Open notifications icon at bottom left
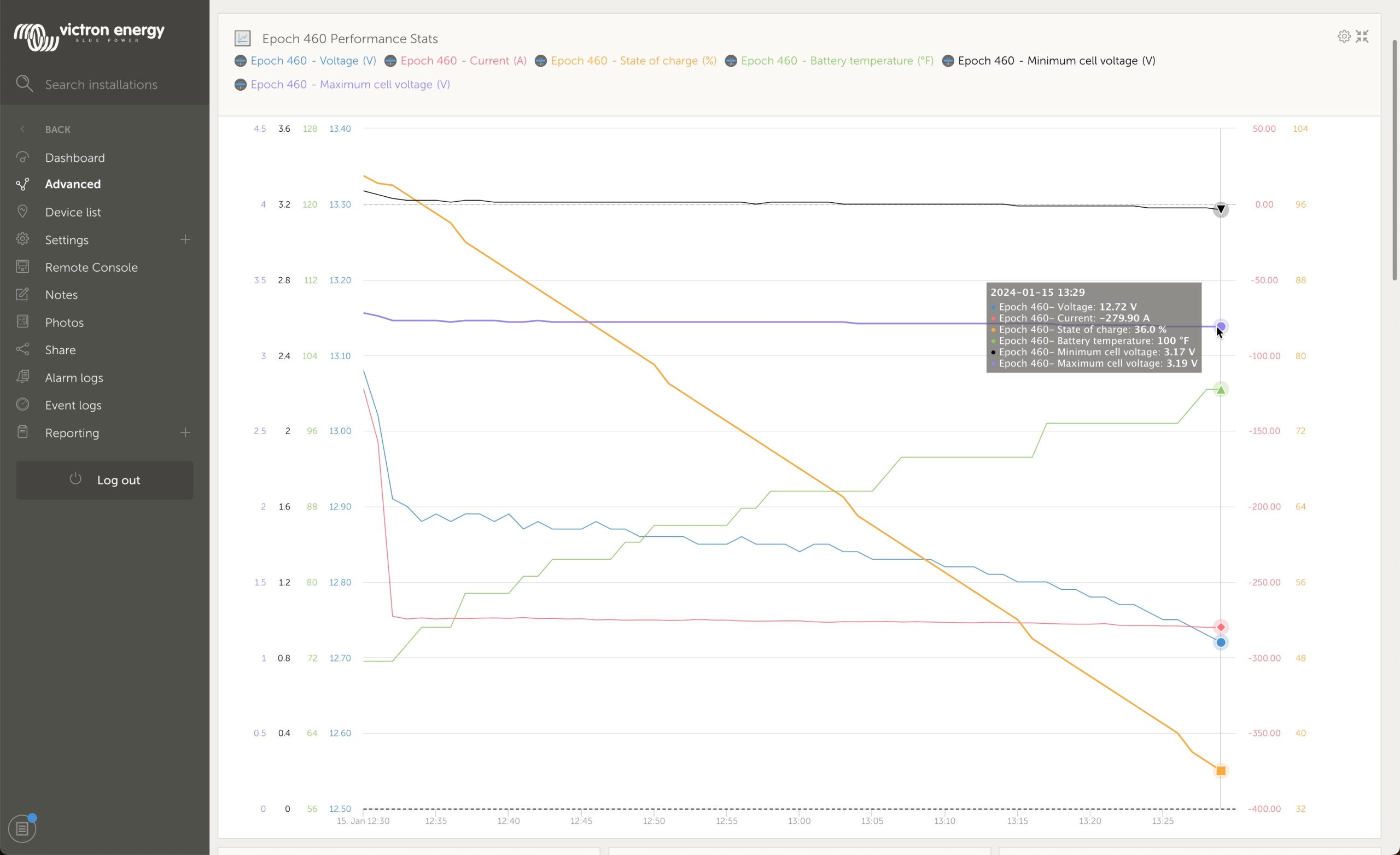Screen dimensions: 1400x855 tap(22, 828)
